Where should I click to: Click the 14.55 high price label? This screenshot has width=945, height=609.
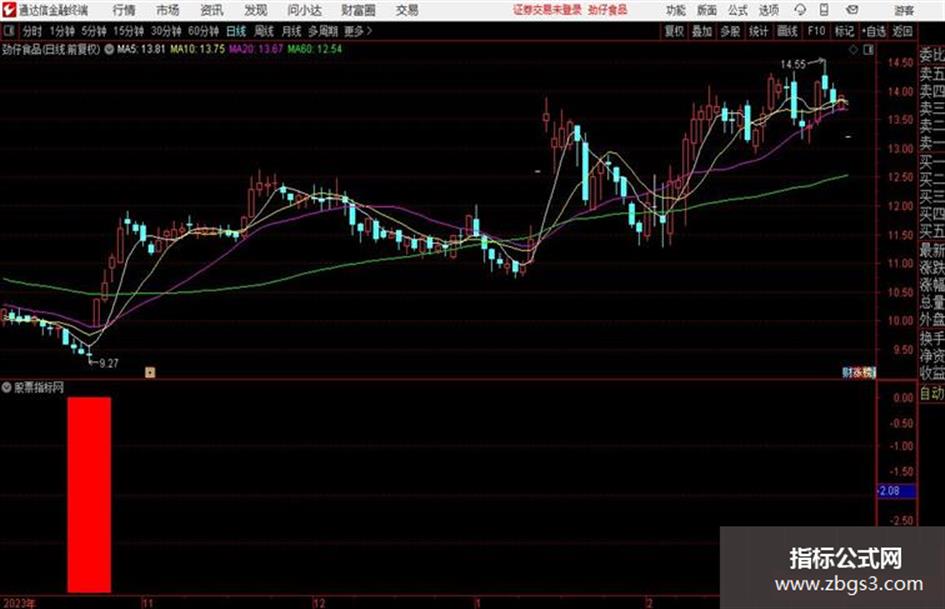click(793, 64)
